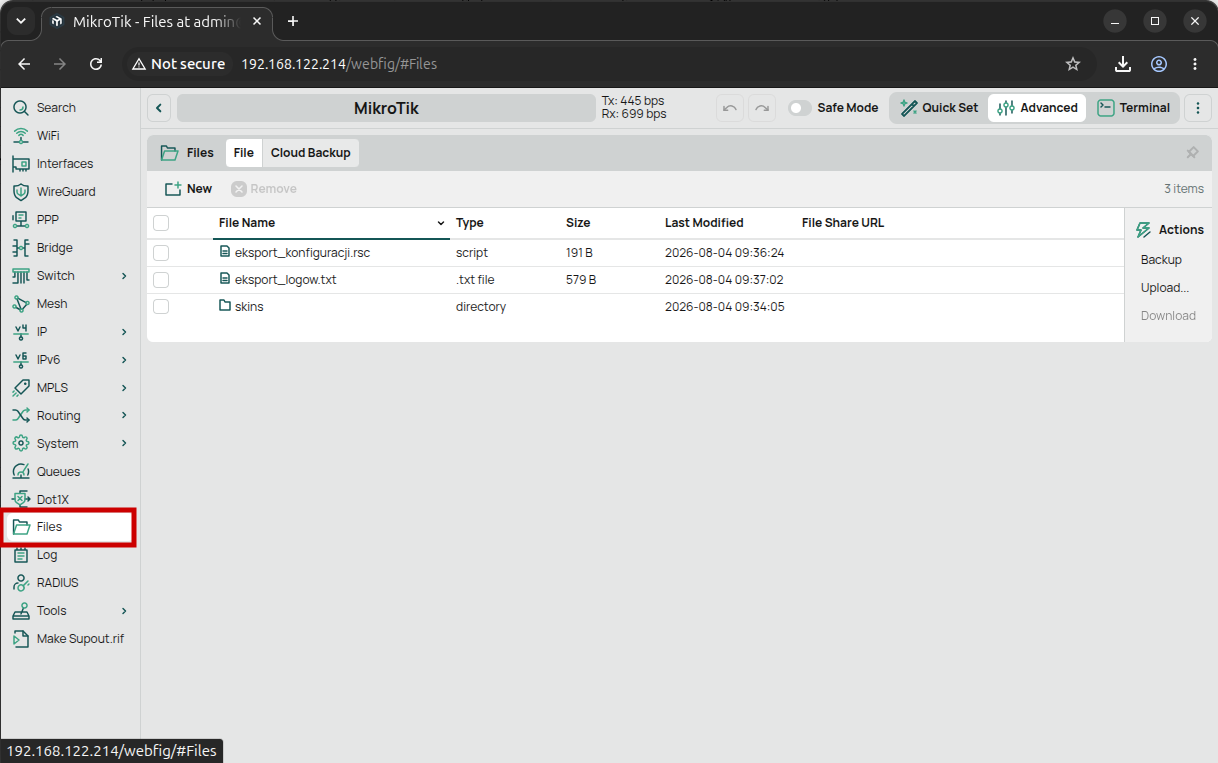Open the RADIUS sidebar icon
The height and width of the screenshot is (763, 1218).
[20, 583]
